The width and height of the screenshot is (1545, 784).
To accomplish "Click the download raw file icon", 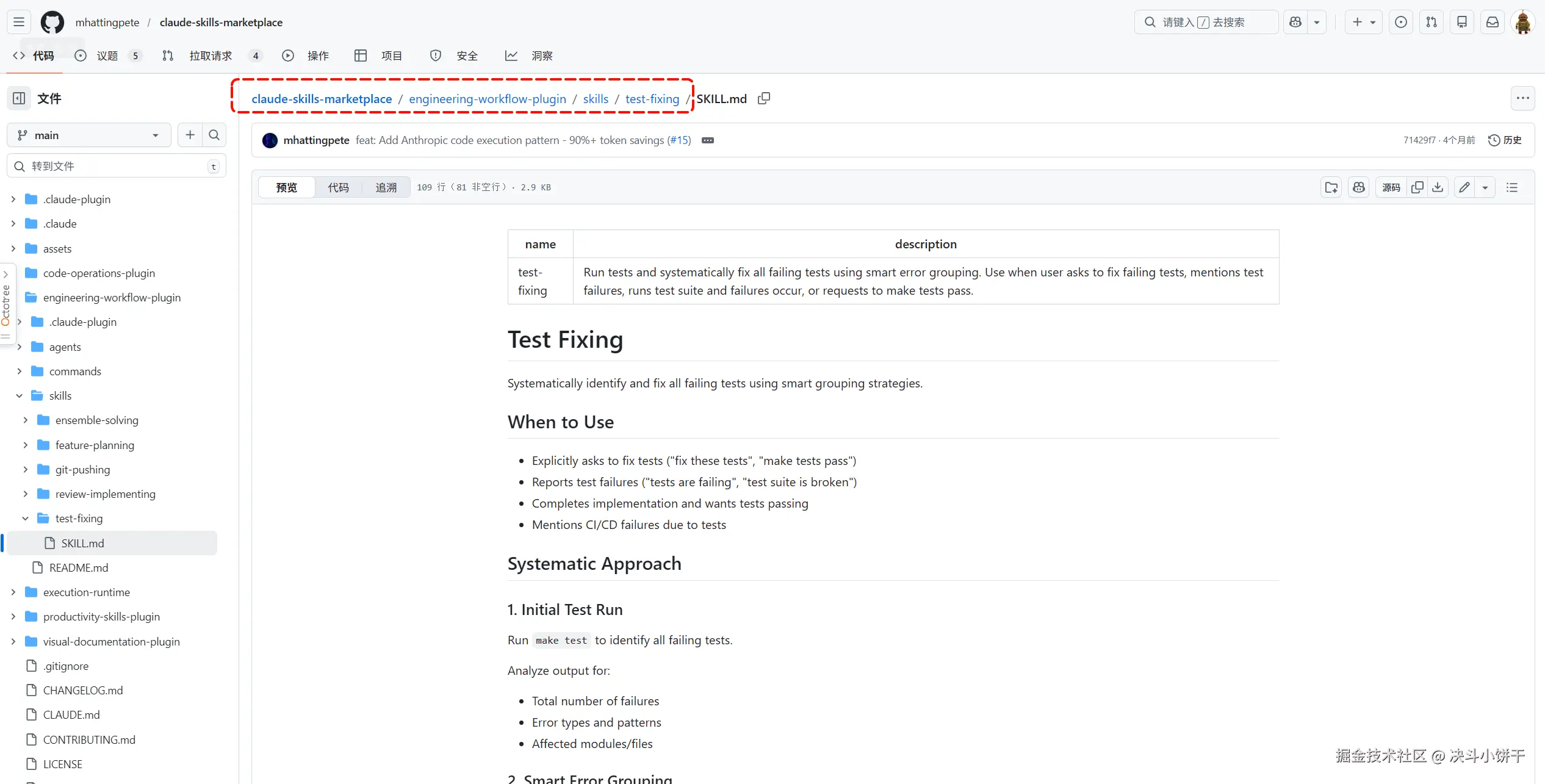I will (x=1438, y=187).
